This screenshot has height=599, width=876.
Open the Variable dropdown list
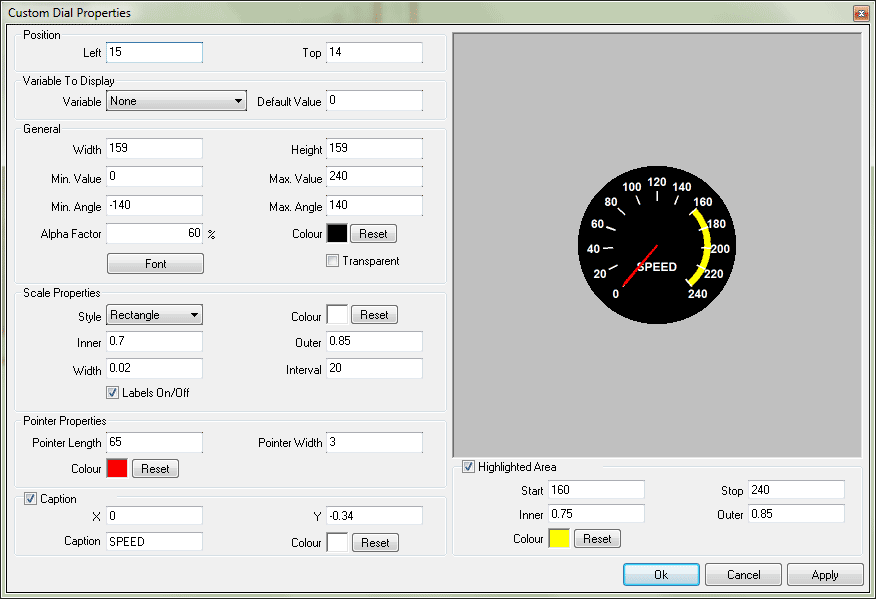click(x=176, y=101)
